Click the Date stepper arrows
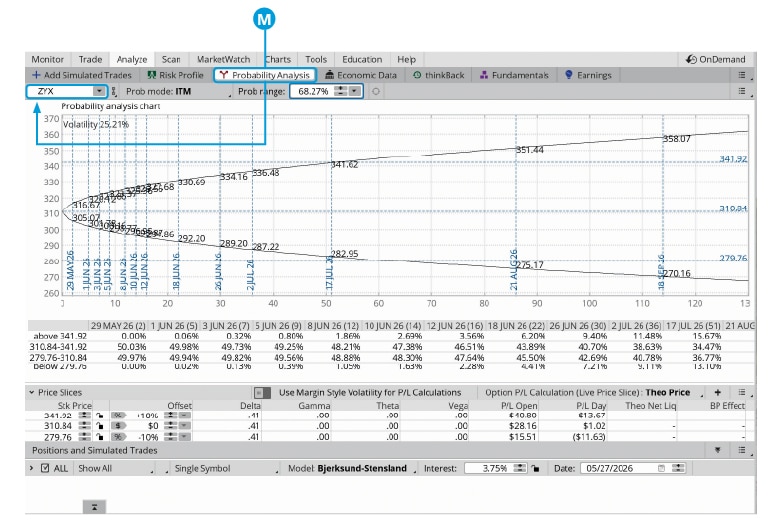This screenshot has height=520, width=780. click(x=678, y=468)
